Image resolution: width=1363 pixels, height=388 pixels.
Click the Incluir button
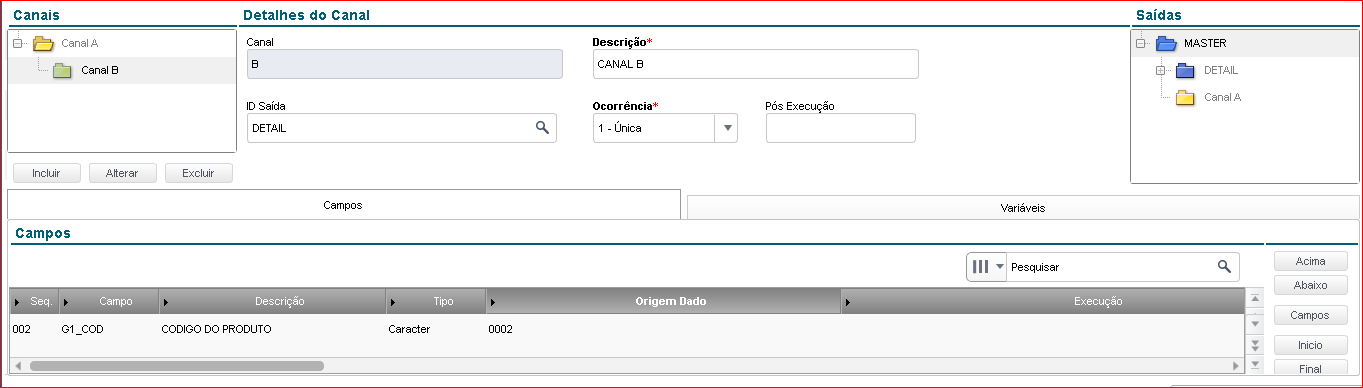coord(46,173)
